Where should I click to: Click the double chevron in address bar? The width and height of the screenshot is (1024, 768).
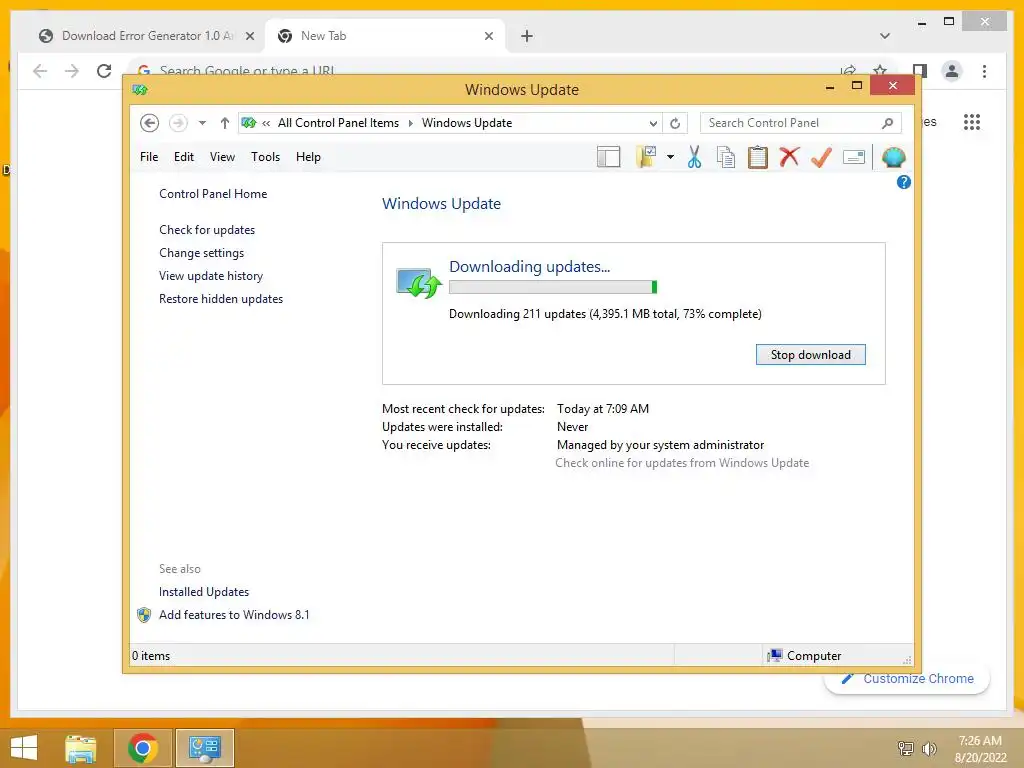coord(266,123)
